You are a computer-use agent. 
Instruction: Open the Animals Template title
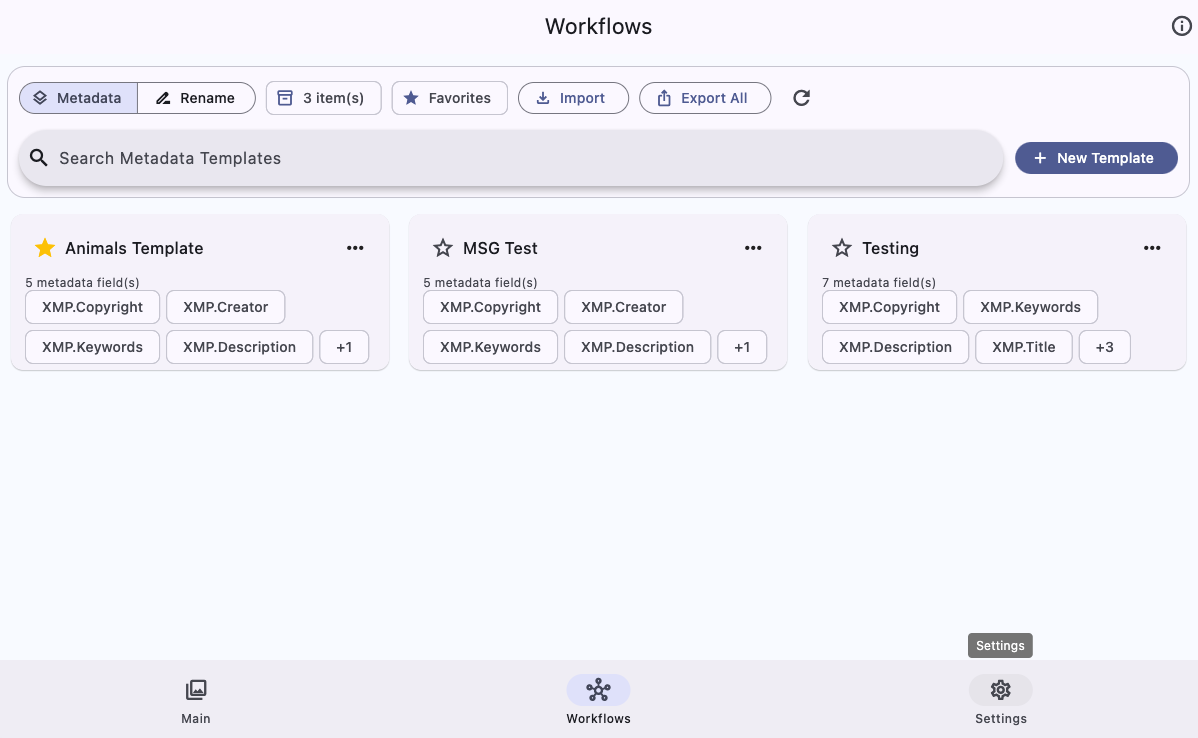tap(134, 248)
